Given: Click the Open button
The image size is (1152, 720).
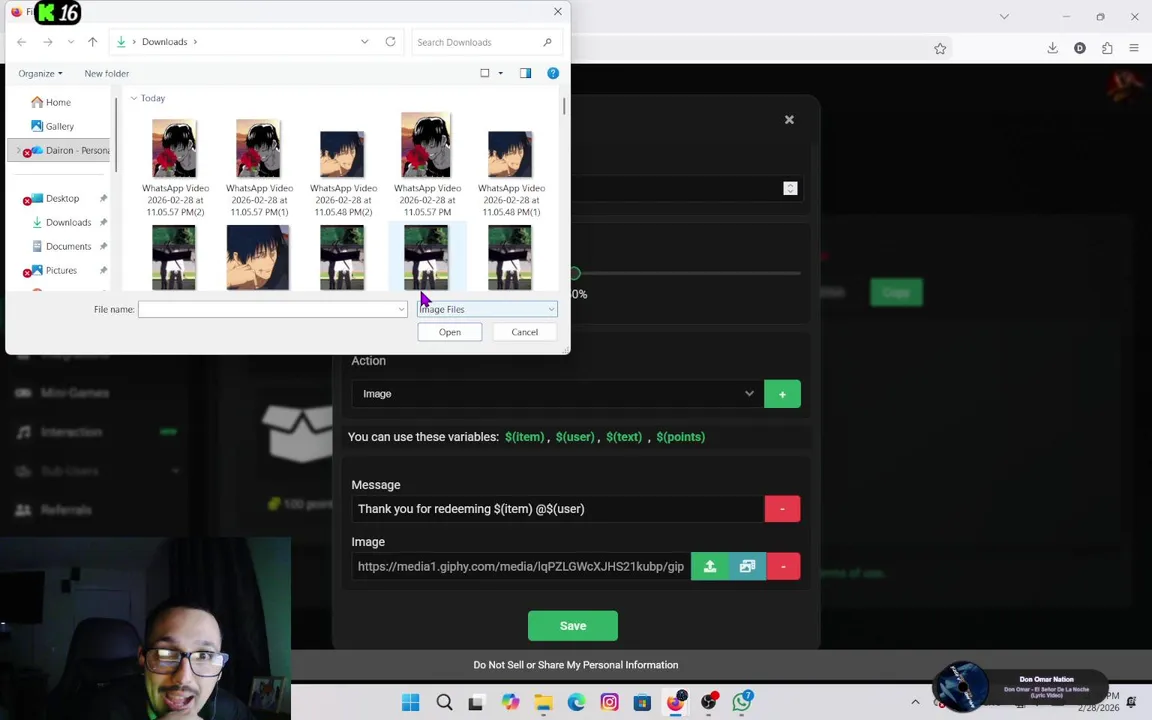Looking at the screenshot, I should (x=450, y=332).
